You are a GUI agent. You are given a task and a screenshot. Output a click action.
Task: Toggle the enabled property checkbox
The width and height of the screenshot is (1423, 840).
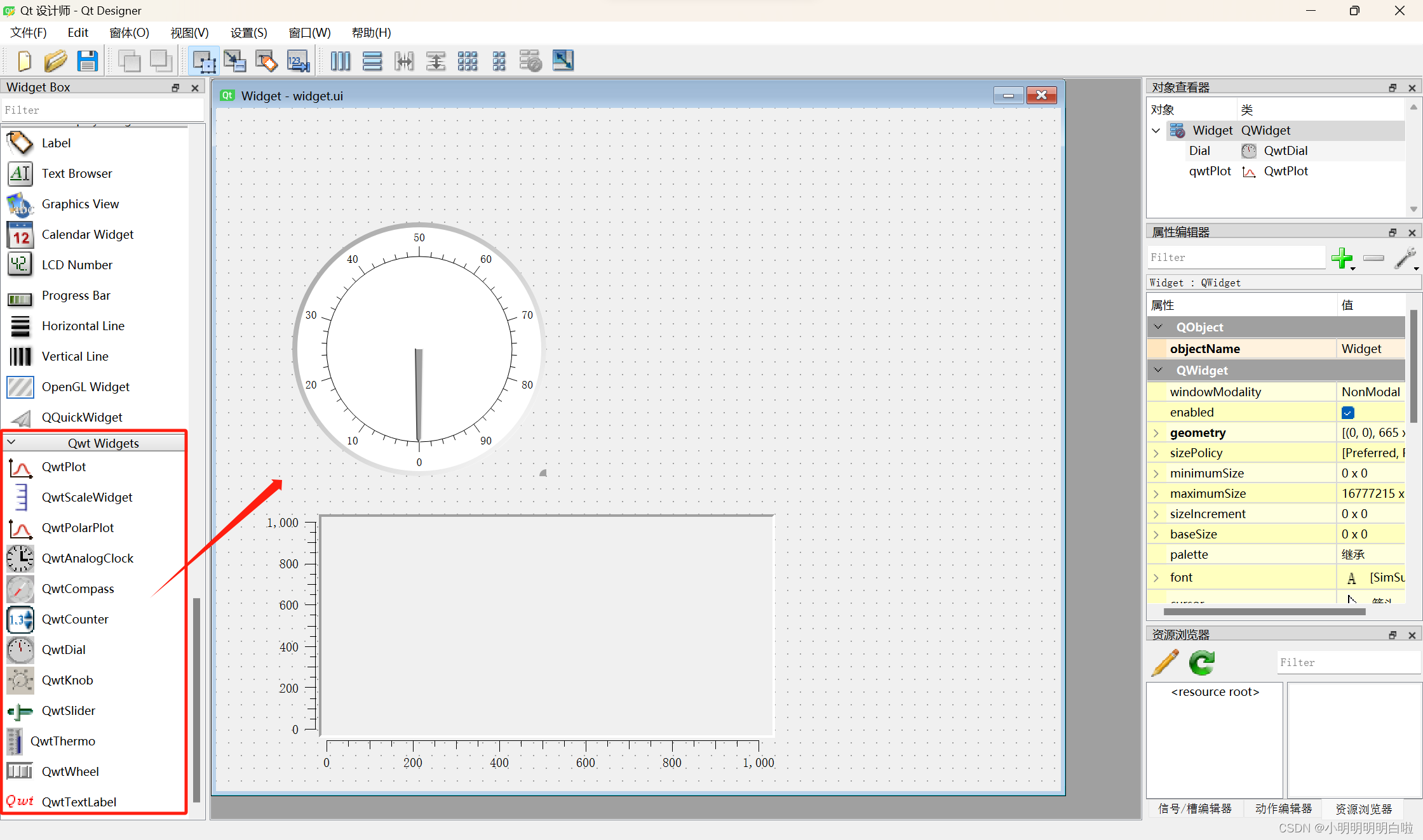pos(1347,413)
